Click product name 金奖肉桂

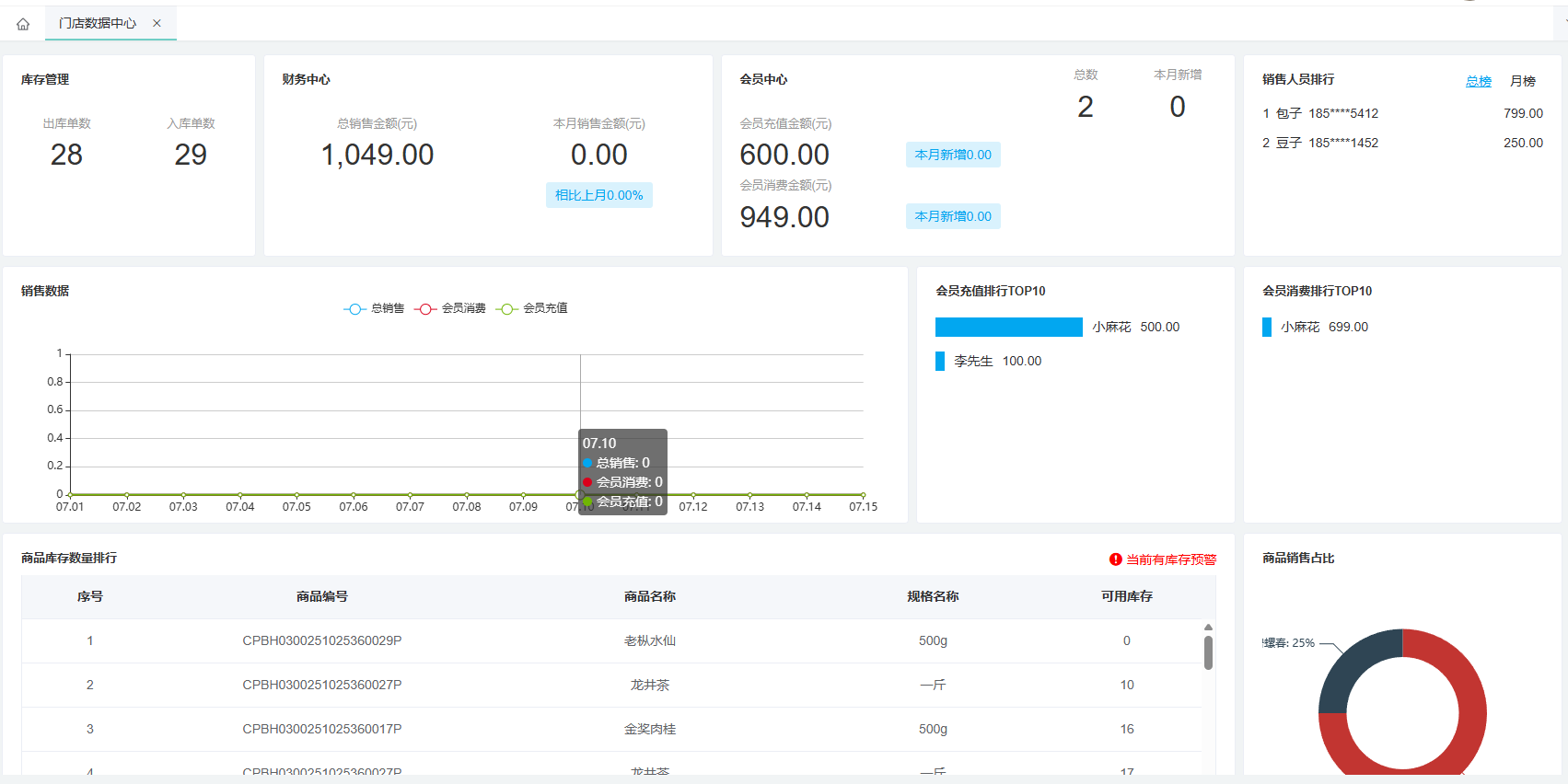tap(650, 729)
